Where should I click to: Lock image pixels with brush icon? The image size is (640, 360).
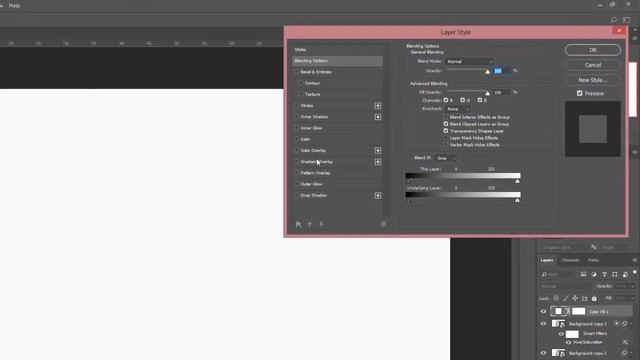[565, 298]
